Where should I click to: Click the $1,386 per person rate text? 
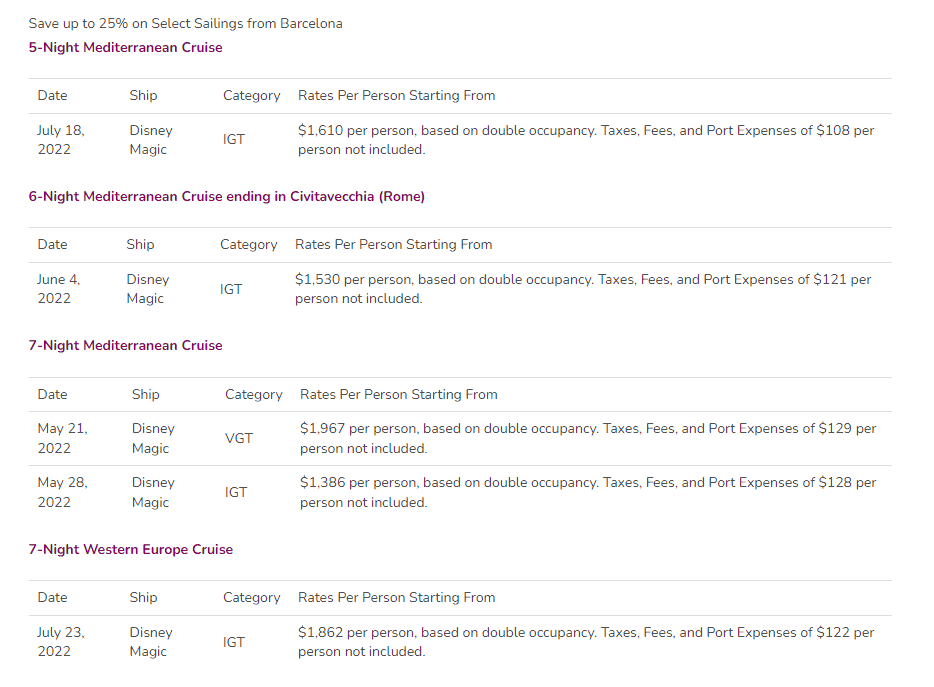click(588, 492)
